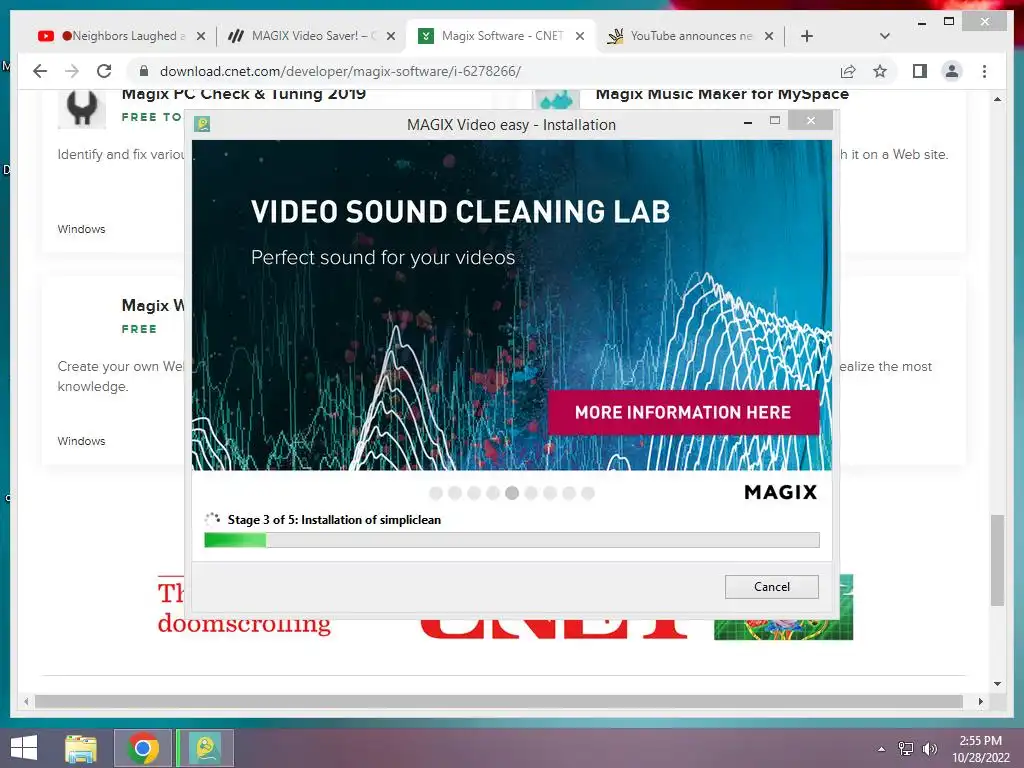Go back in Chrome
The height and width of the screenshot is (768, 1024).
(40, 71)
